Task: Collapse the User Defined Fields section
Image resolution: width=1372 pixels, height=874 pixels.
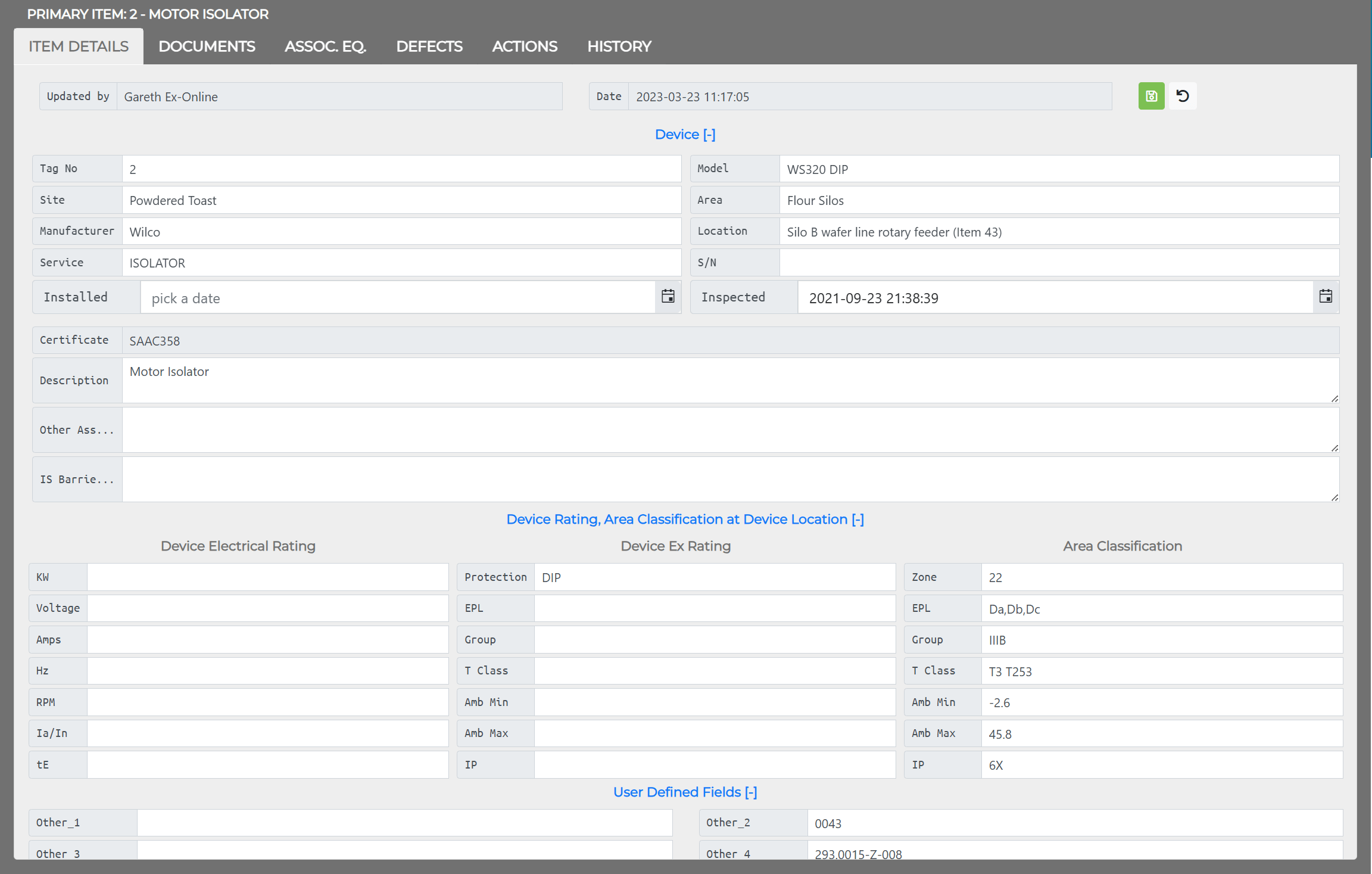Action: click(685, 792)
